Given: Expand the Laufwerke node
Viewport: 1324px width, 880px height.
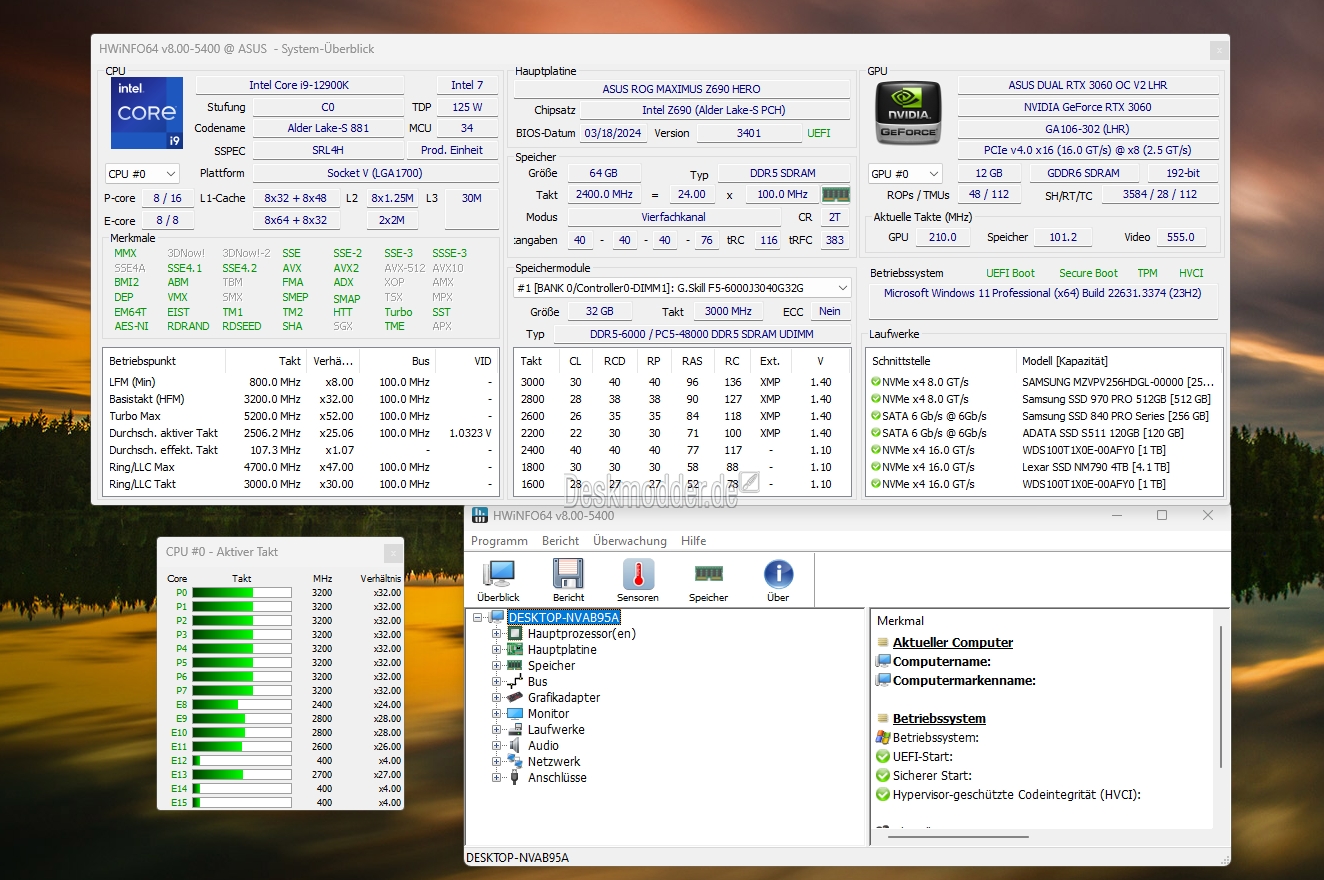Looking at the screenshot, I should tap(496, 730).
